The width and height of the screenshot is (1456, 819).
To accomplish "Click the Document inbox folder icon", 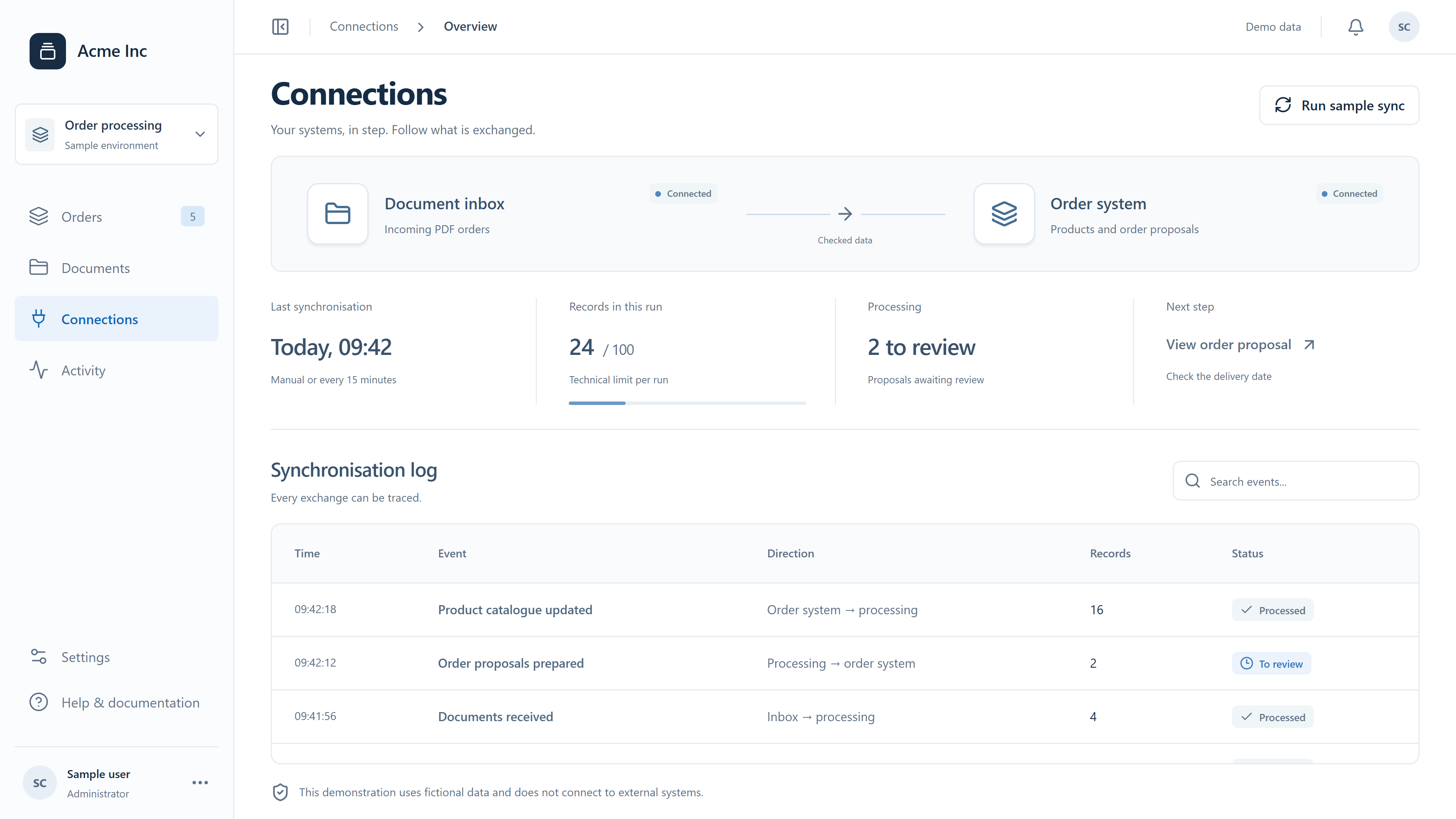I will 337,213.
